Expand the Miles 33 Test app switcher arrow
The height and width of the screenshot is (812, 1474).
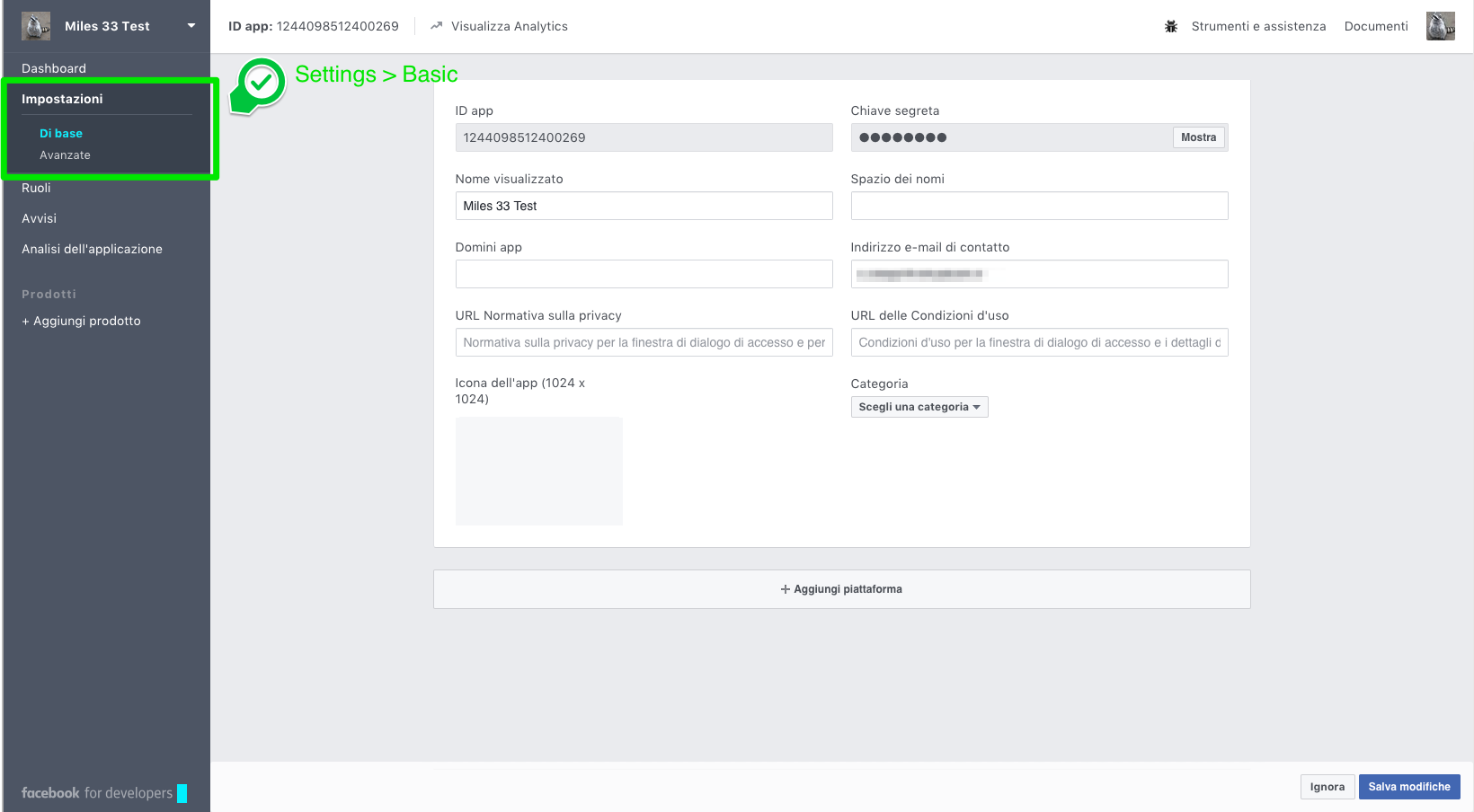point(191,26)
